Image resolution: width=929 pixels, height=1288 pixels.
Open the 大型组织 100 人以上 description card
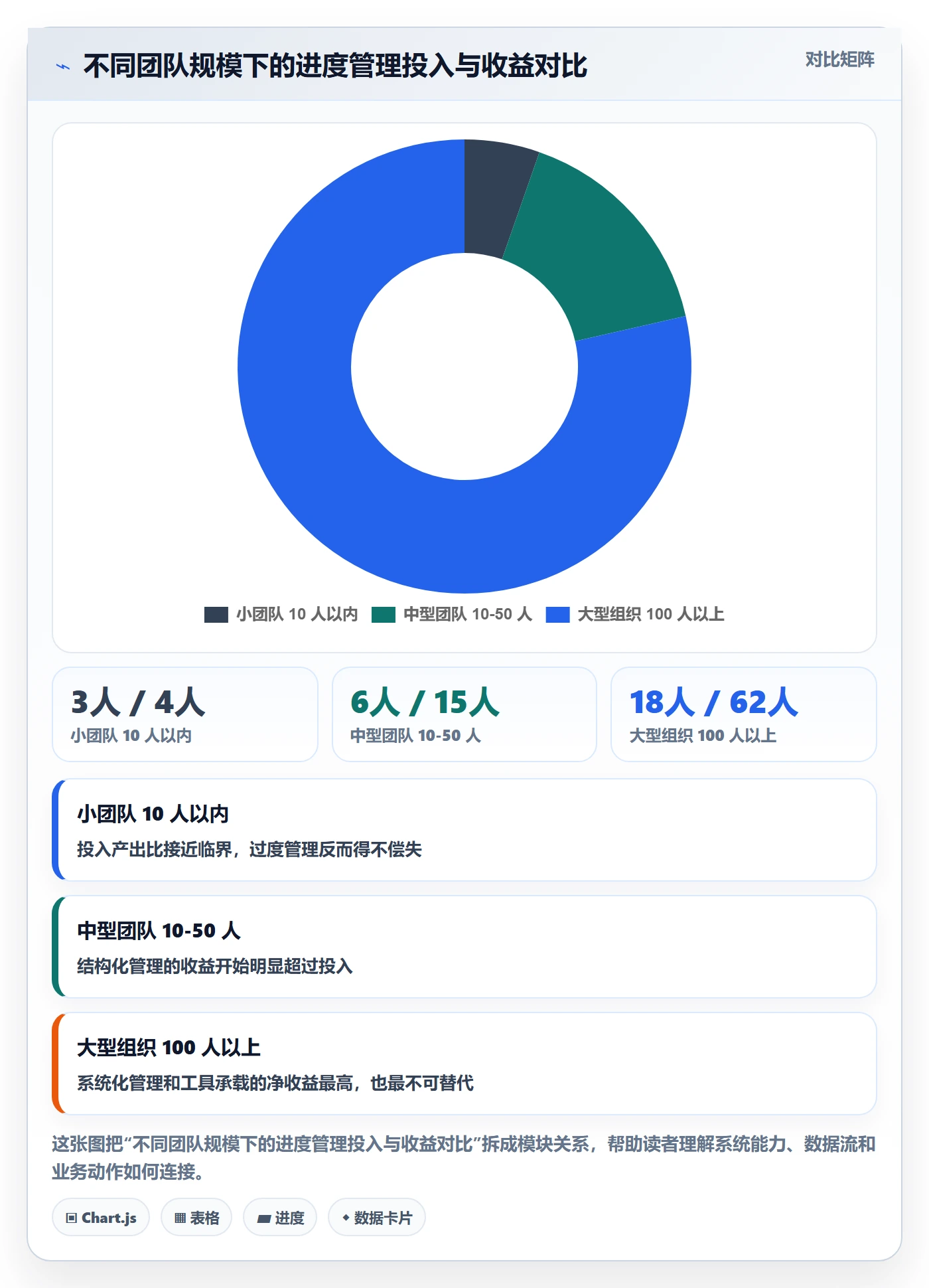pyautogui.click(x=464, y=1064)
